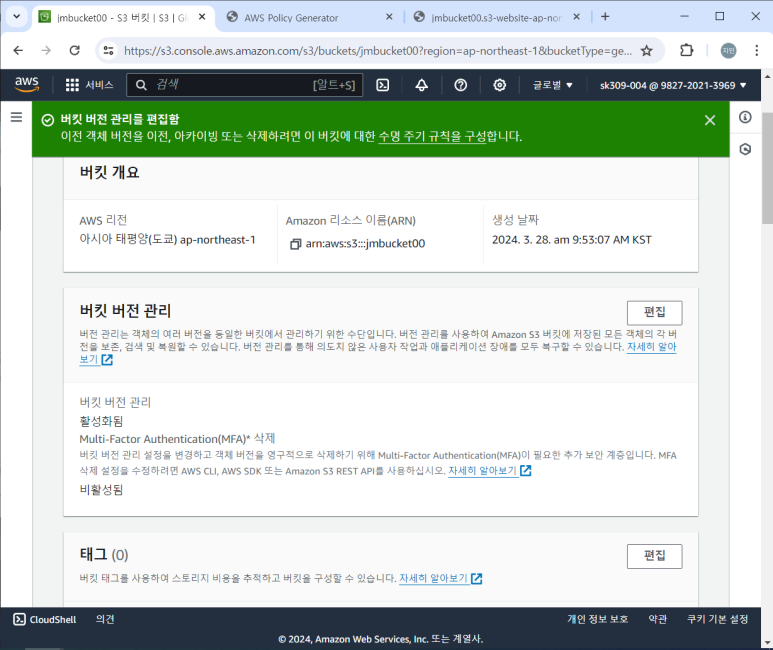Close the AWS Policy Generator tab

coord(389,17)
